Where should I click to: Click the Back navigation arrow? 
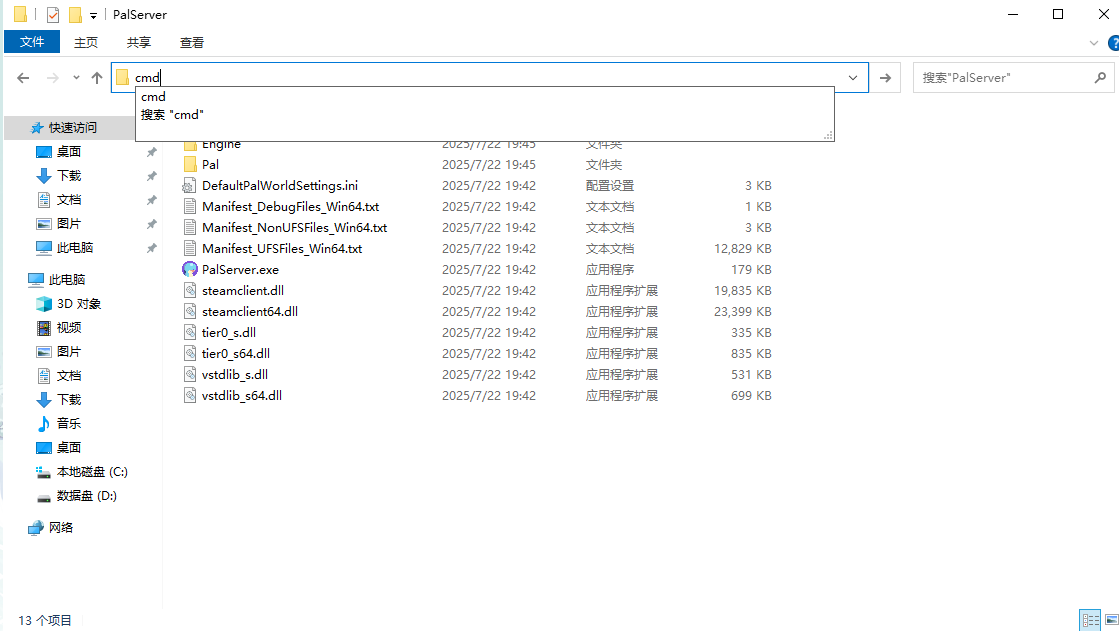click(x=23, y=78)
